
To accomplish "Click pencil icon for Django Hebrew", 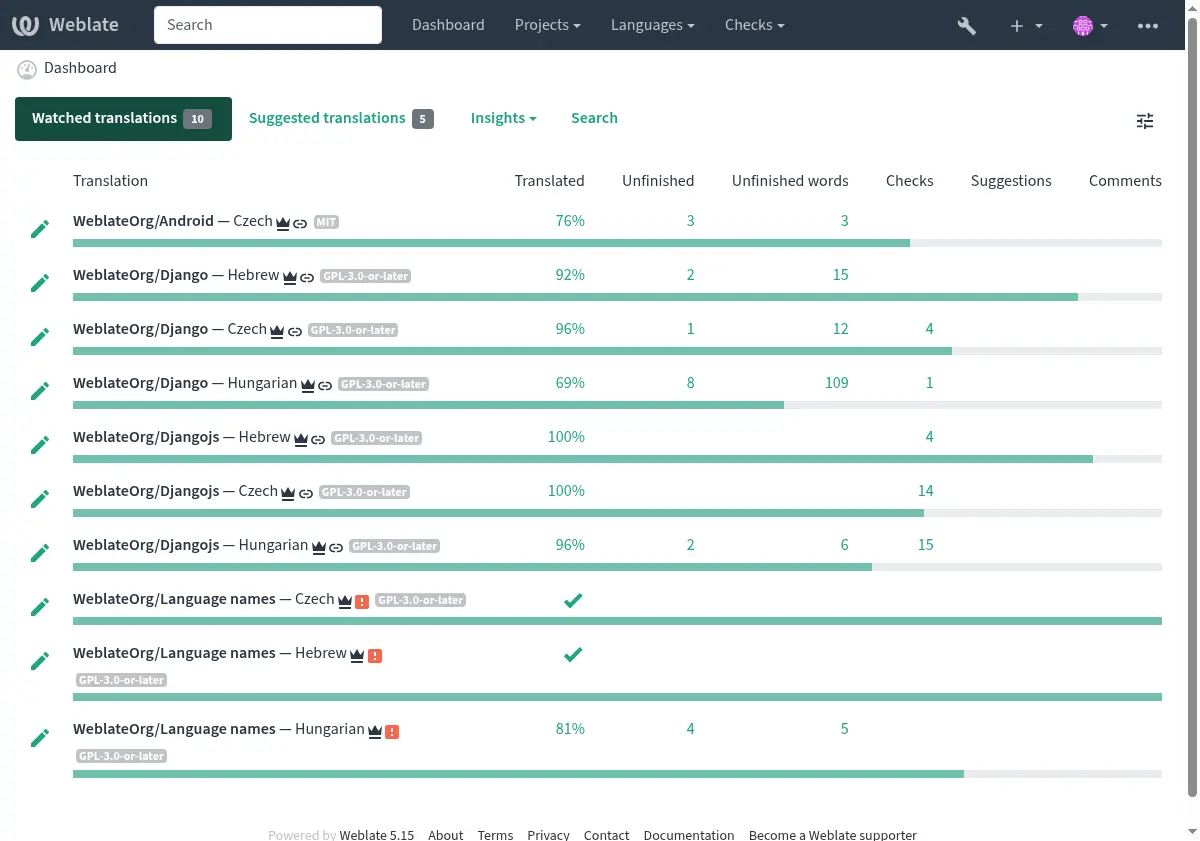I will [40, 283].
